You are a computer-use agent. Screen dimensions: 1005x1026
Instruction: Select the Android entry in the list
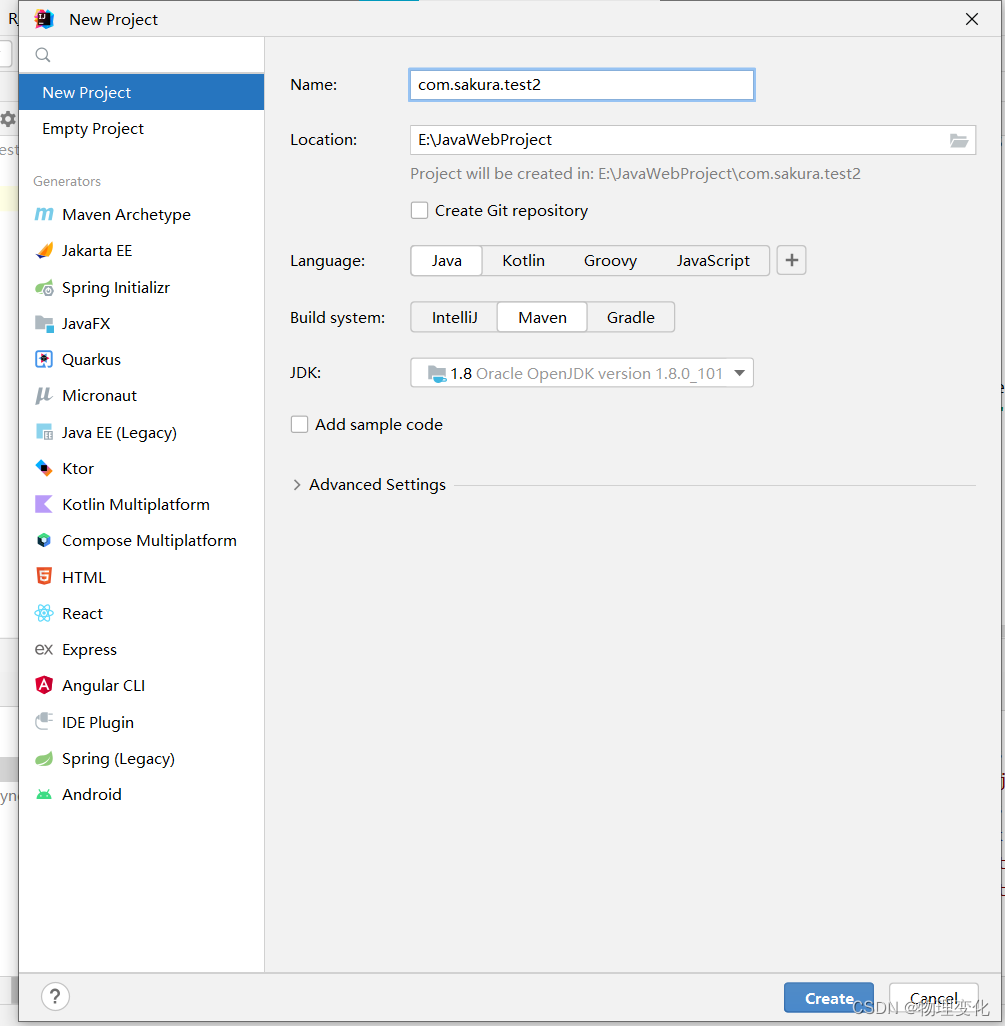(x=141, y=794)
